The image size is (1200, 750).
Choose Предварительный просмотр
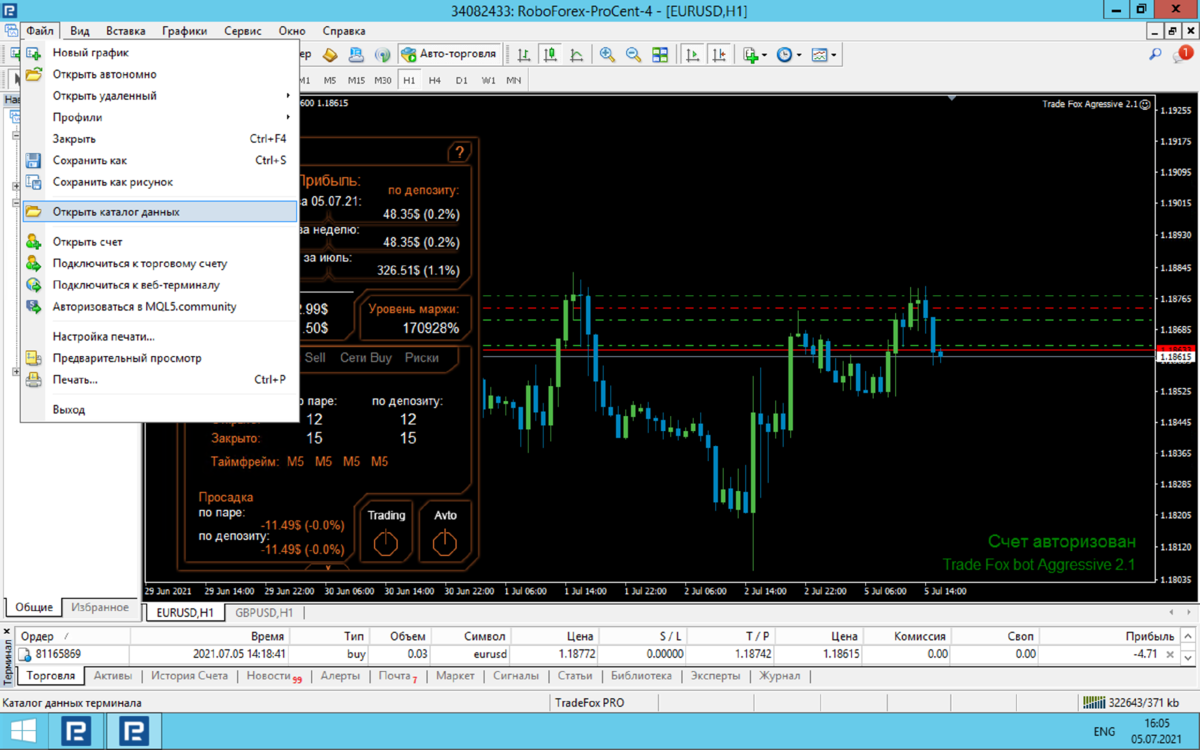click(x=160, y=358)
